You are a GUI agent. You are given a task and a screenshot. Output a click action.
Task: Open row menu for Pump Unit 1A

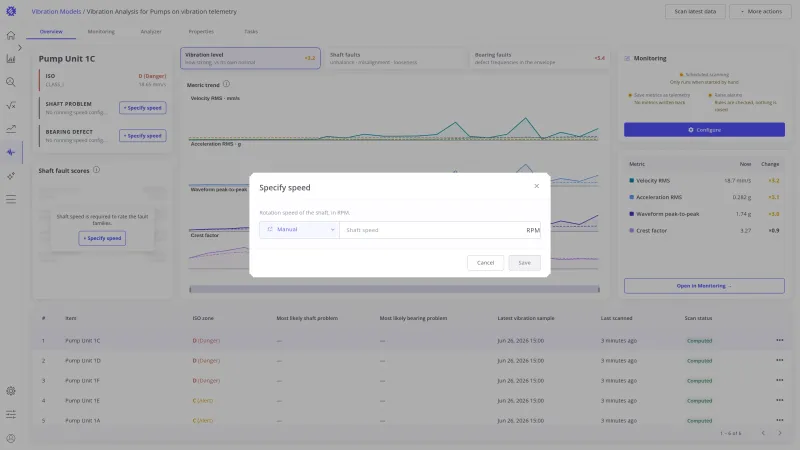[780, 420]
